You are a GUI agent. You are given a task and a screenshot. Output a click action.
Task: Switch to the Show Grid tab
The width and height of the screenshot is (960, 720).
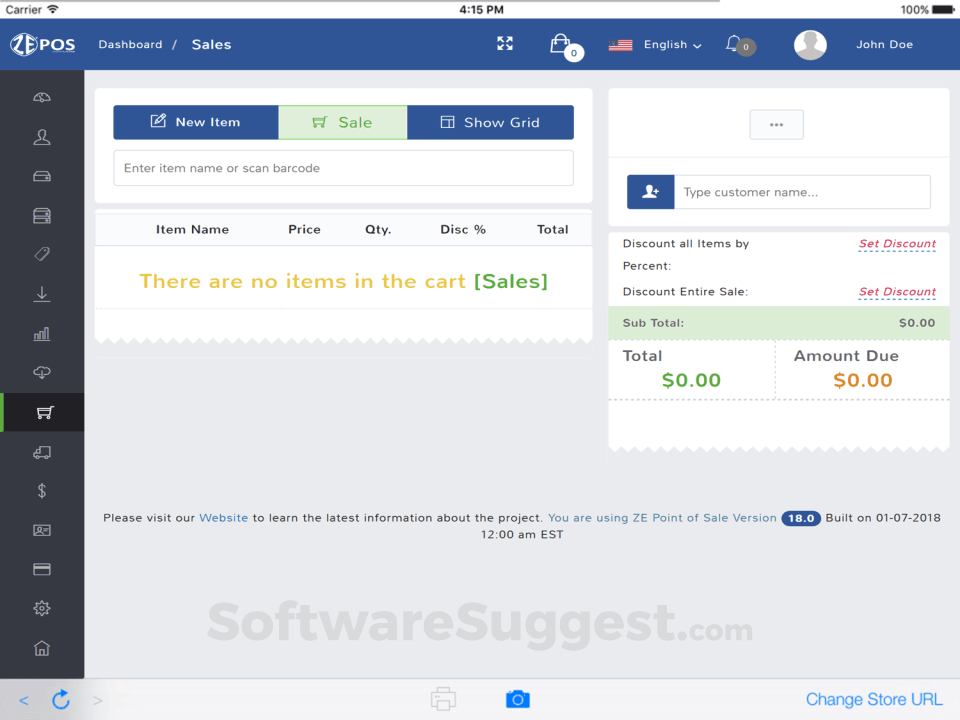[490, 122]
